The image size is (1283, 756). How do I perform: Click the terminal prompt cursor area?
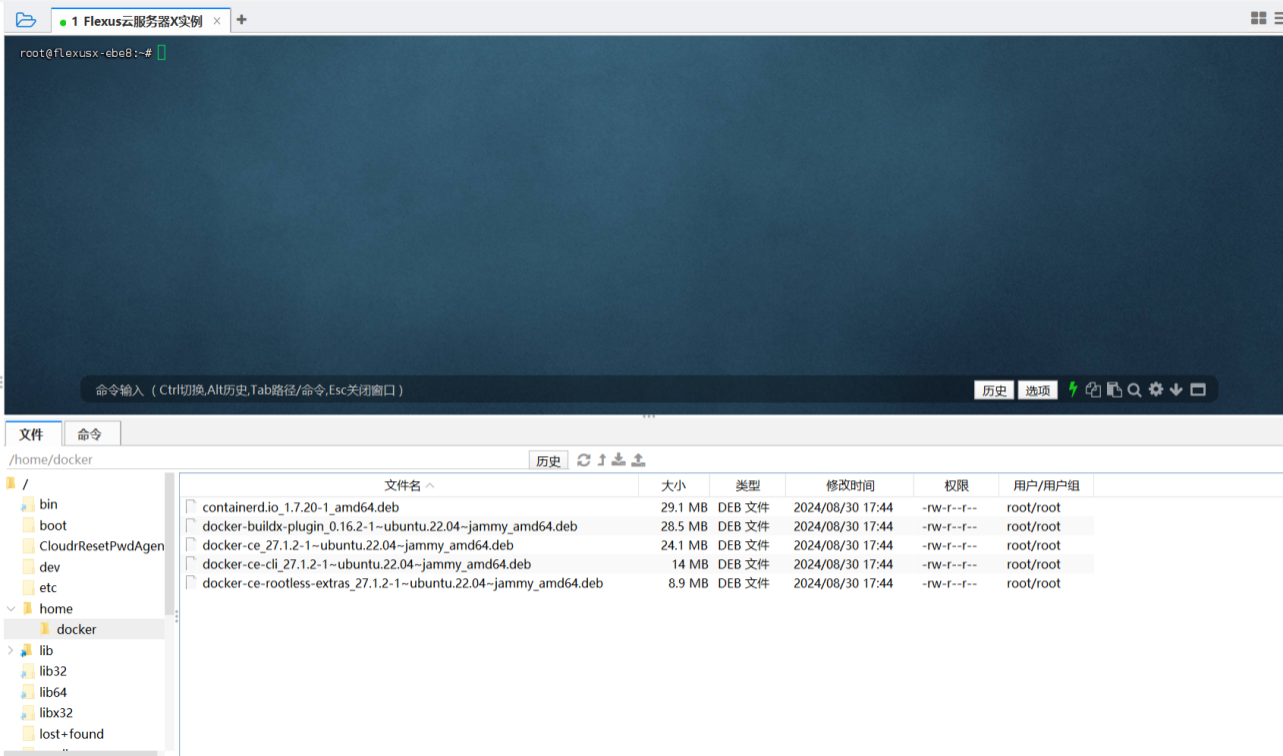162,52
